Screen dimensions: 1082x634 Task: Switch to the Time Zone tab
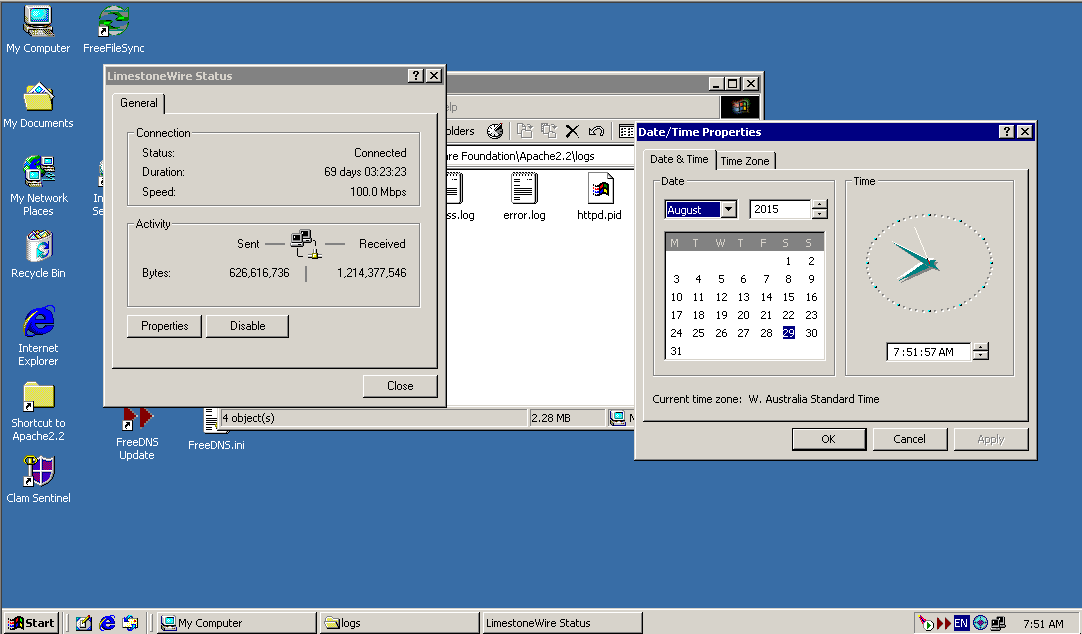(x=745, y=161)
